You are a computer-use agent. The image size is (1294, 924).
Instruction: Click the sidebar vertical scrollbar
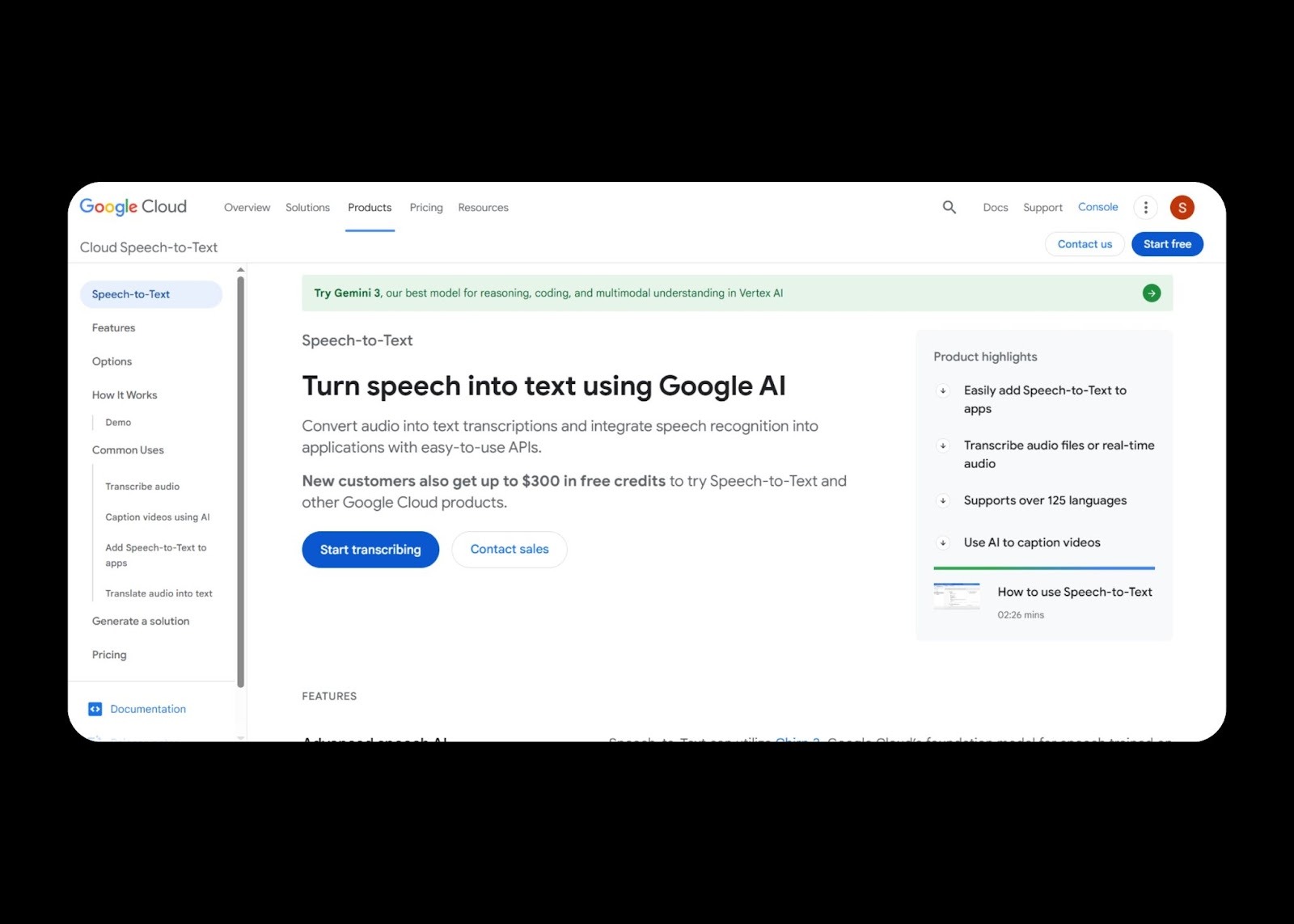click(240, 481)
